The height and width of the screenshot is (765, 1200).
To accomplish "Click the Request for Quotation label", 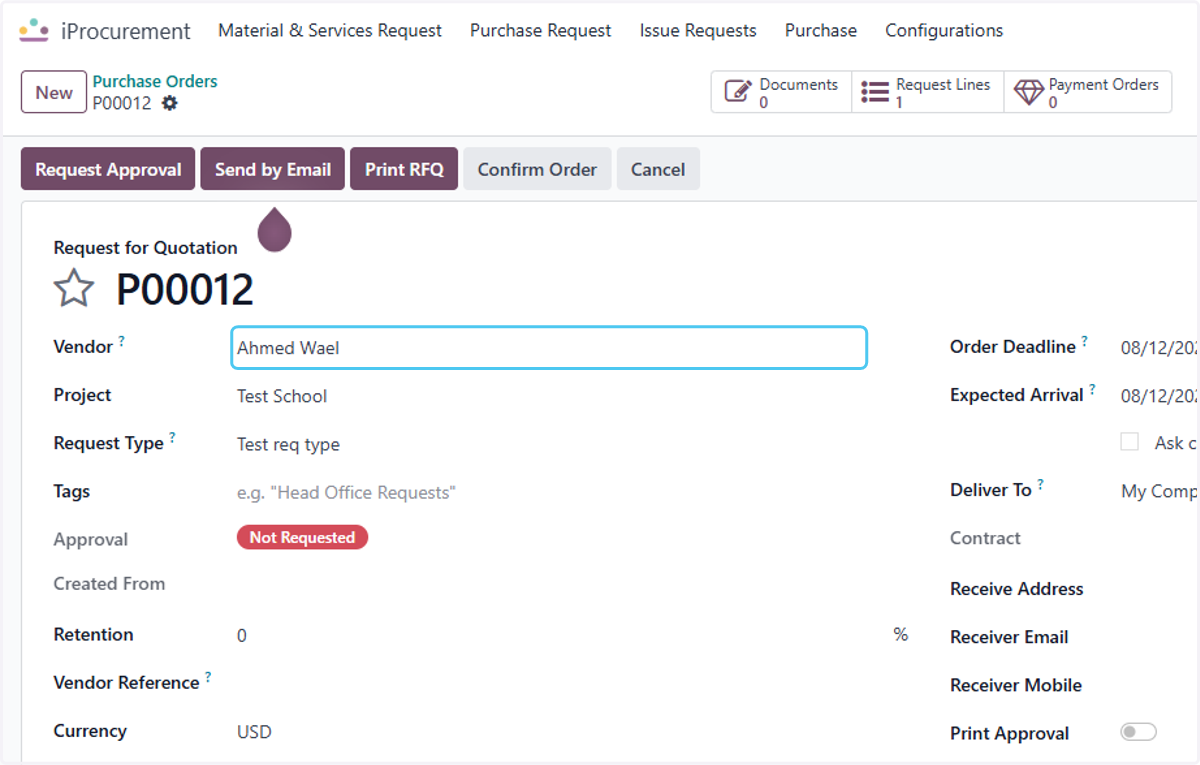I will coord(146,248).
